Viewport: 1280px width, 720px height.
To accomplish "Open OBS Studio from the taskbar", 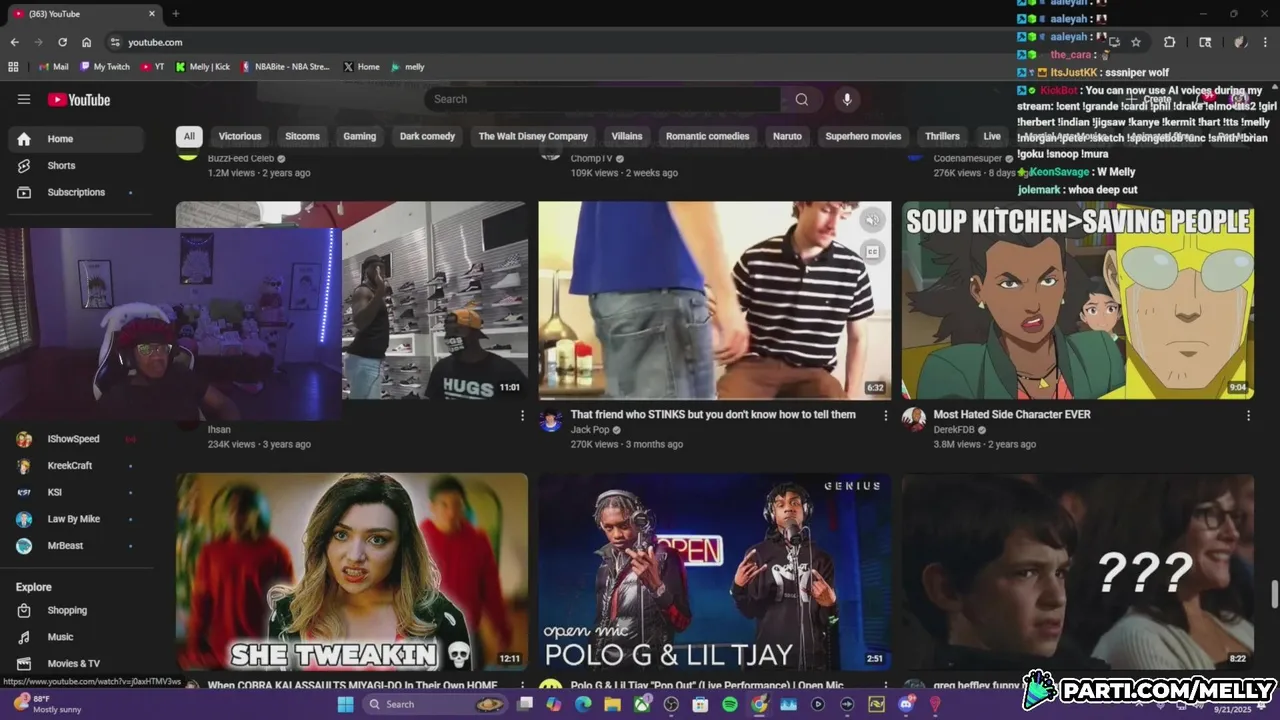I will coord(671,704).
